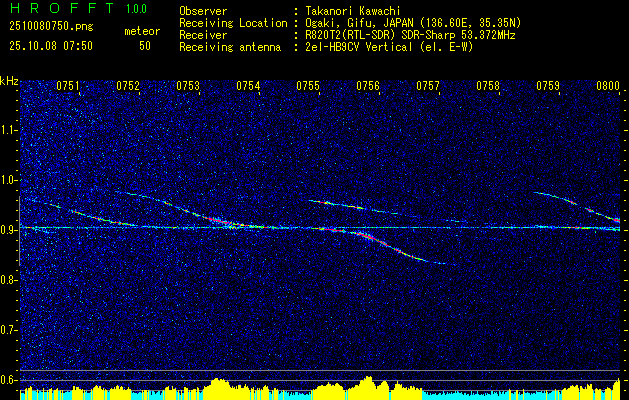This screenshot has height=400, width=629.
Task: Click location Ogaki, Gifu, JAPAN text
Action: (x=413, y=23)
